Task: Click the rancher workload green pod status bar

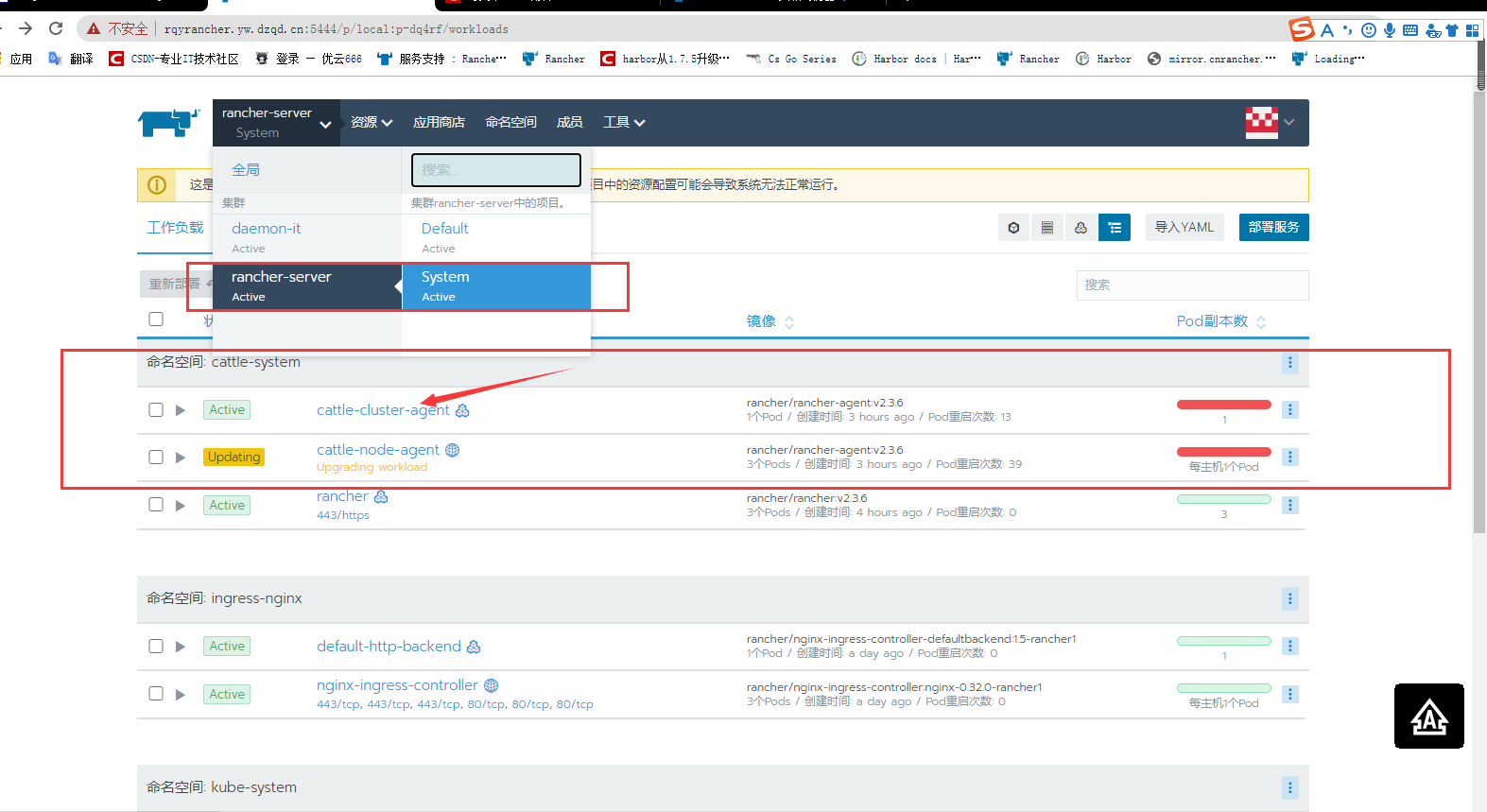Action: coord(1224,499)
